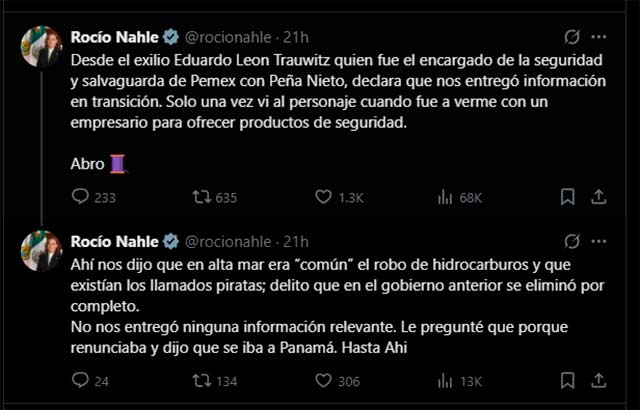View analytics of tweet with 68K views
Viewport: 640px width, 410px height.
[446, 197]
